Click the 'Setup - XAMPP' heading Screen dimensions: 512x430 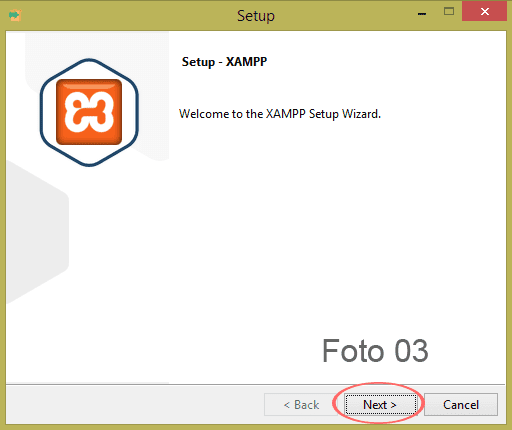[x=224, y=62]
